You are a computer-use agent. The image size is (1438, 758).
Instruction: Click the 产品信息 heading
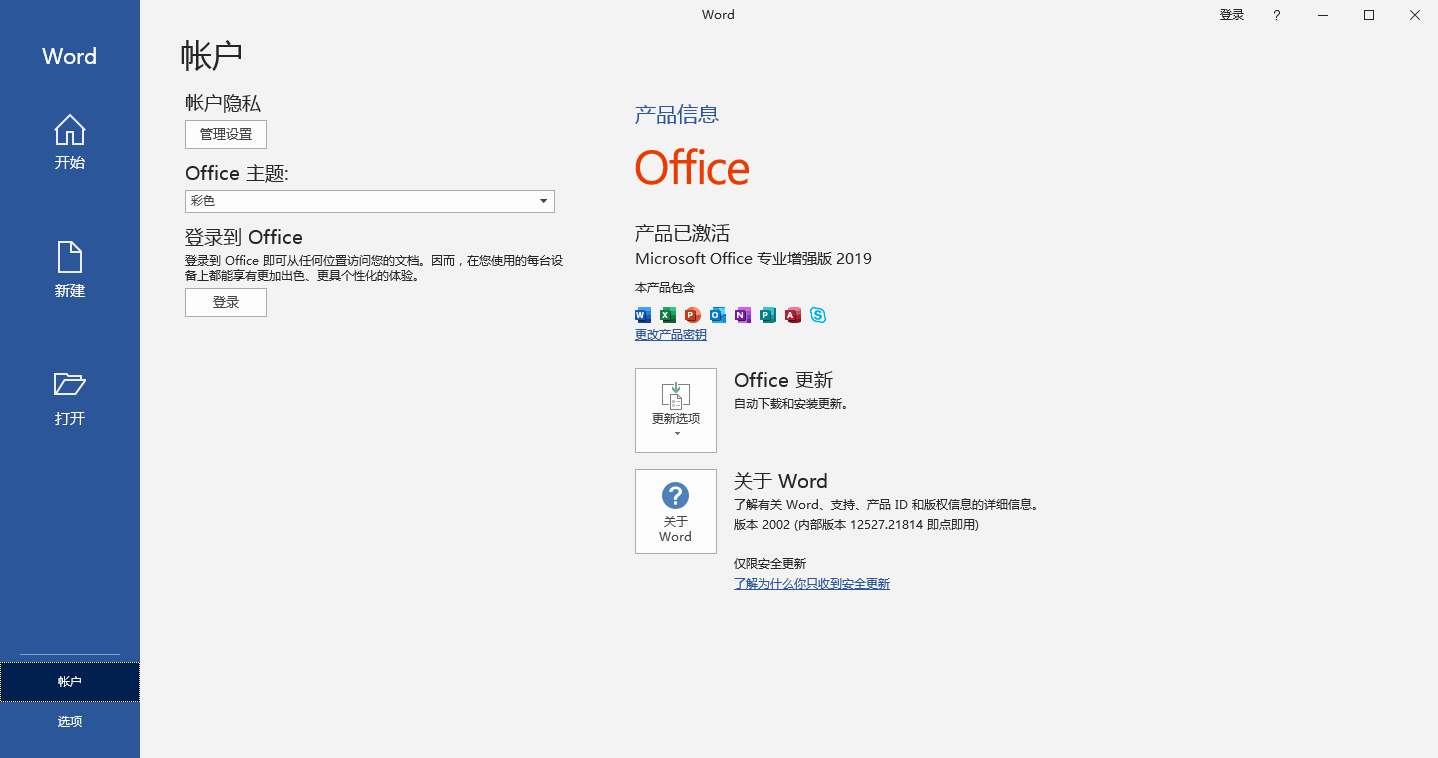tap(677, 115)
